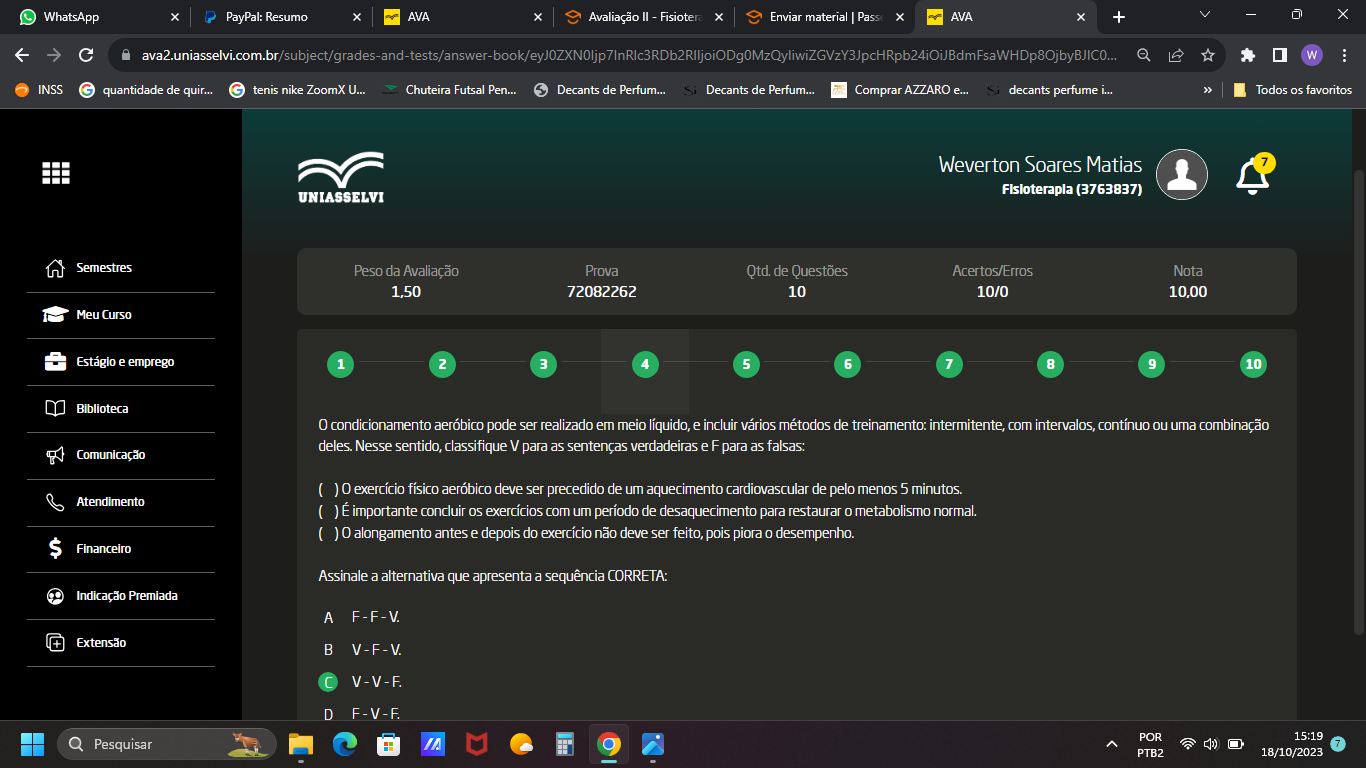The width and height of the screenshot is (1366, 768).
Task: Open the grid apps menu icon
Action: [x=56, y=173]
